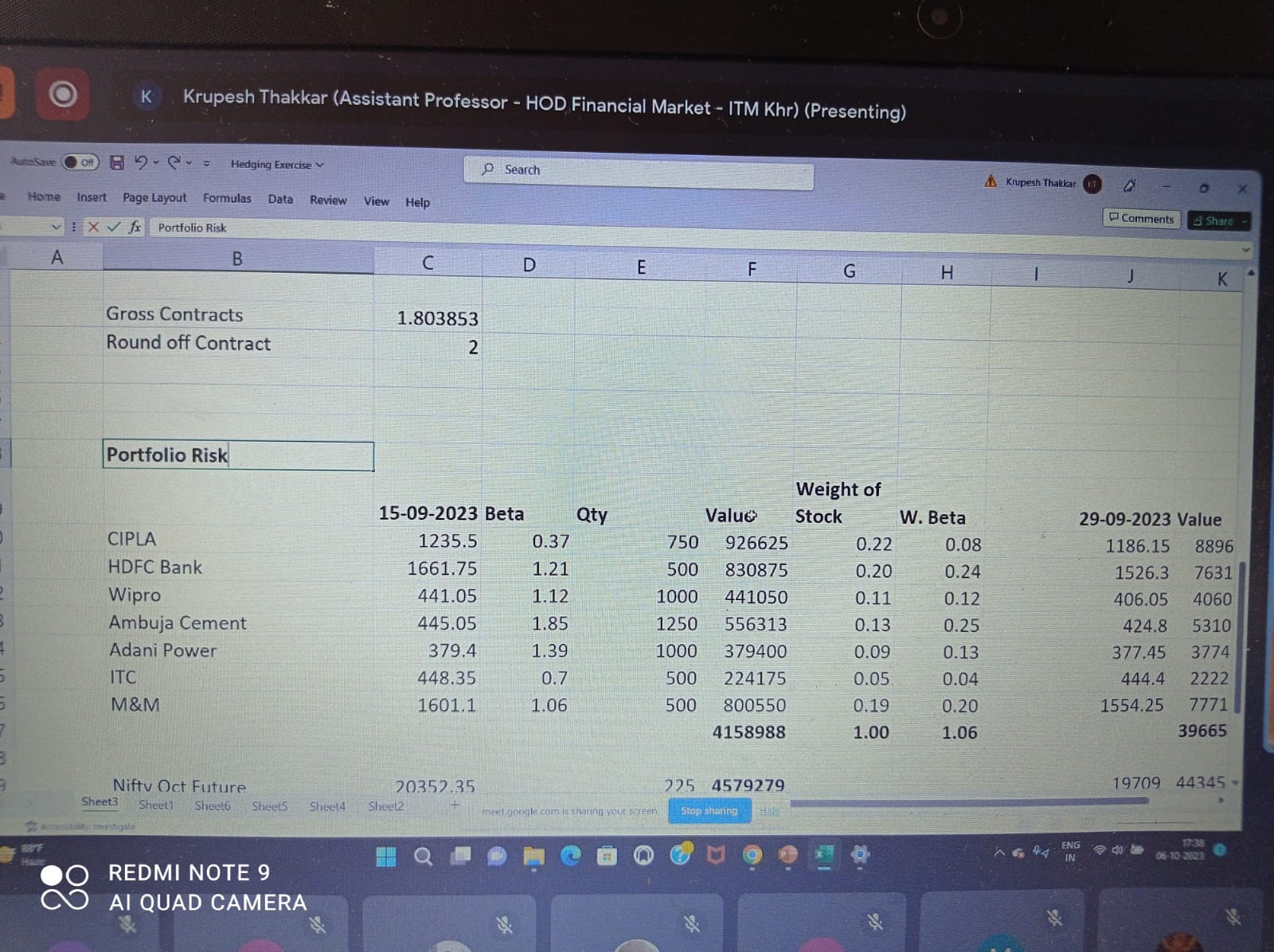Click the warning triangle beside account name
This screenshot has height=952, width=1274.
[991, 181]
